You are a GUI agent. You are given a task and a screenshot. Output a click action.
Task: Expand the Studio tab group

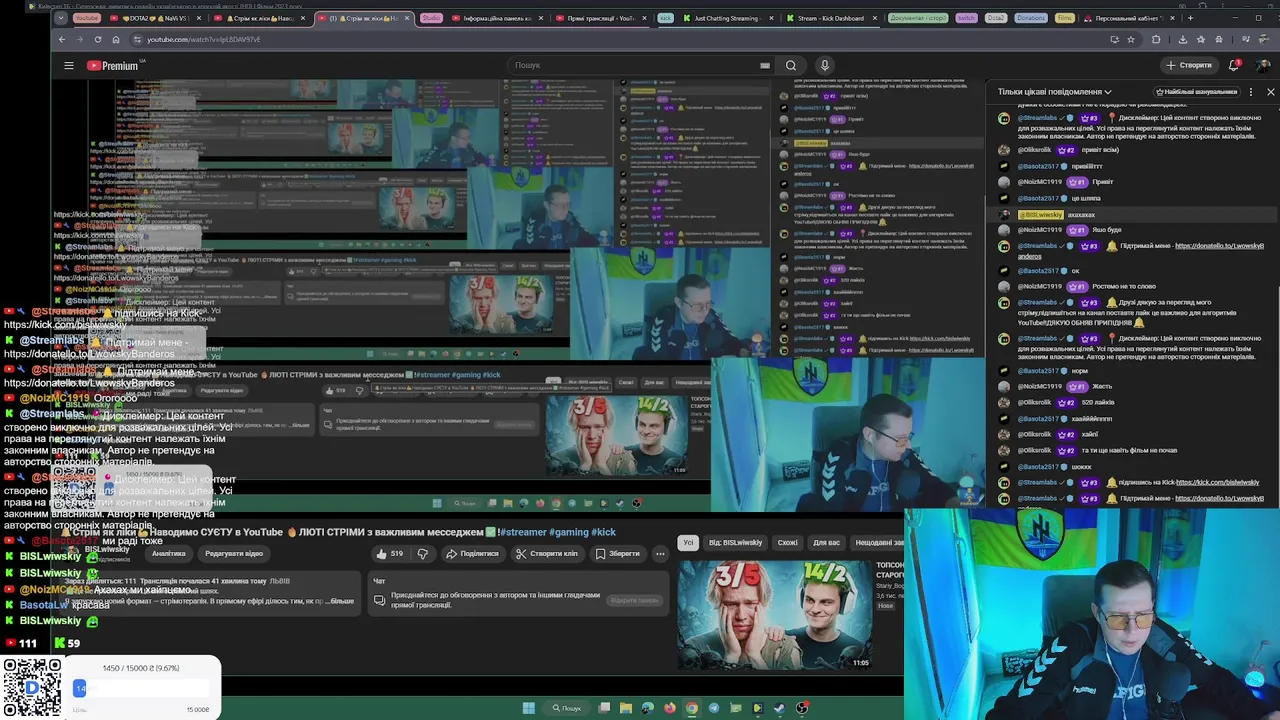pos(431,18)
